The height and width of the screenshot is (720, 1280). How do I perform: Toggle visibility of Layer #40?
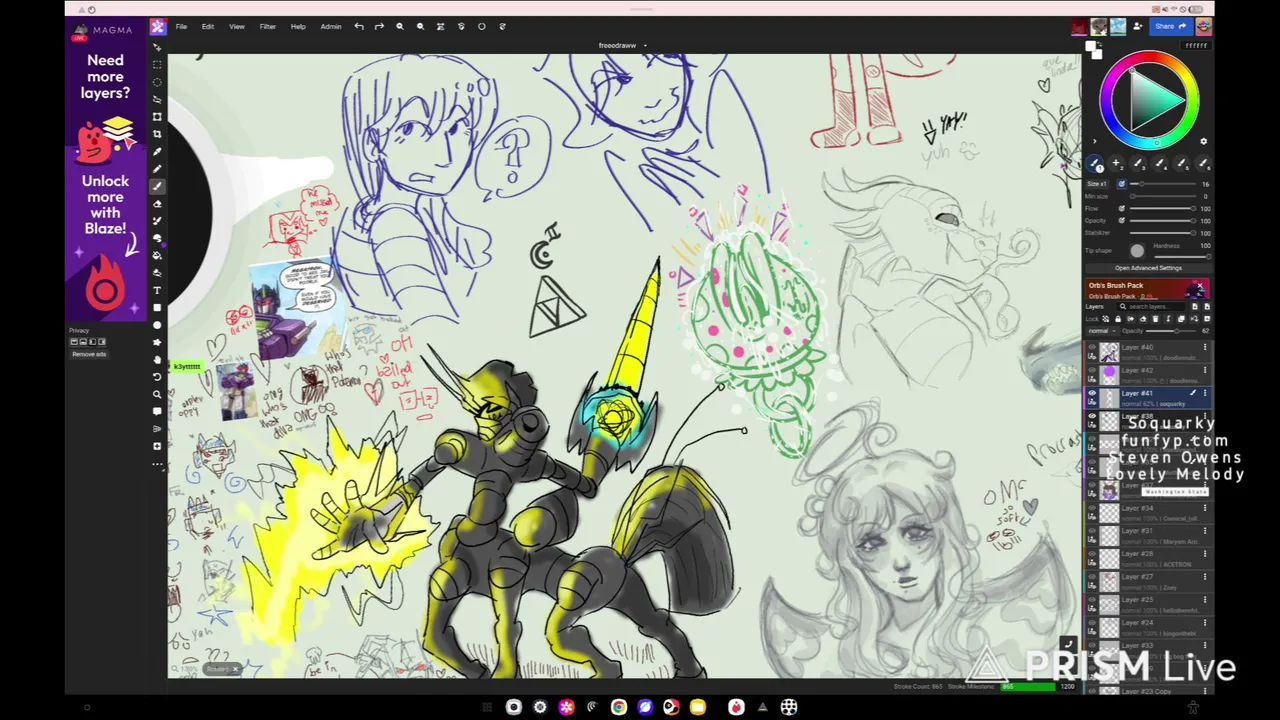(x=1092, y=347)
